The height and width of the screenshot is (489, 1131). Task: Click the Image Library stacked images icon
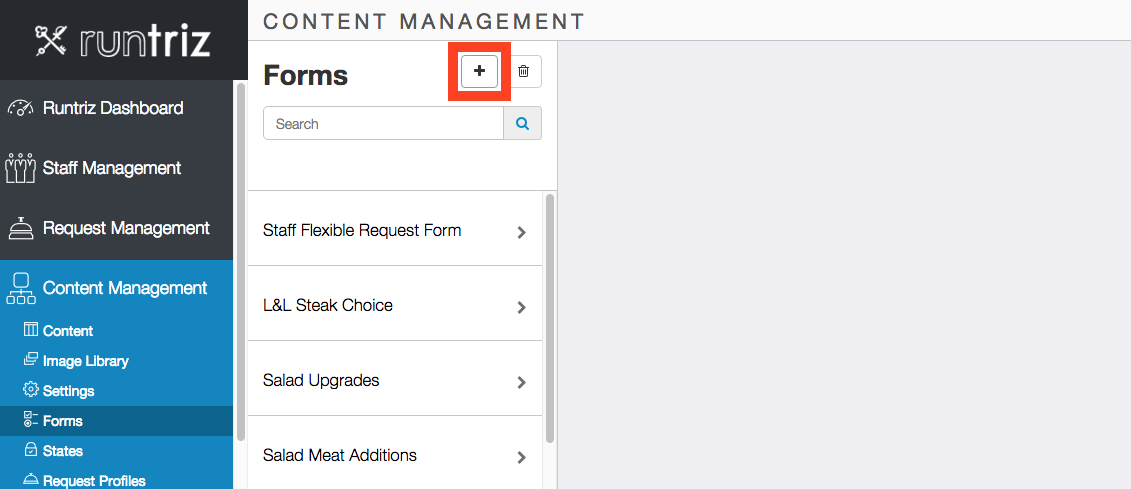[x=30, y=360]
